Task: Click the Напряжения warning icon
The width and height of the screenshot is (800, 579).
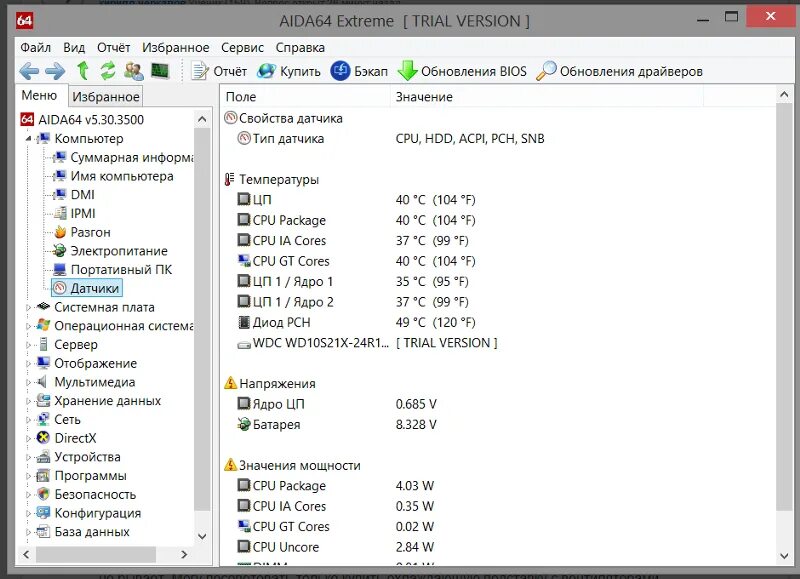Action: click(230, 383)
